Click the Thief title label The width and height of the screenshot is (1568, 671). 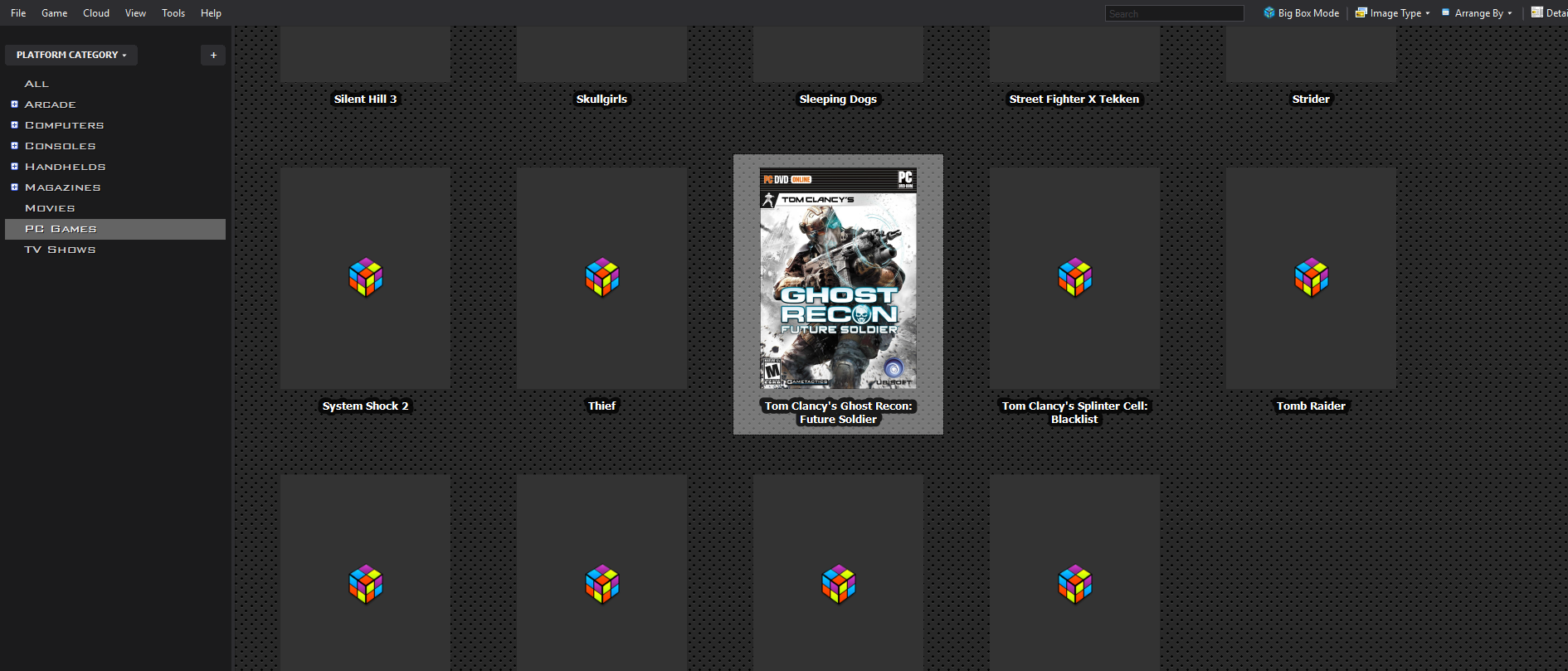pos(602,406)
